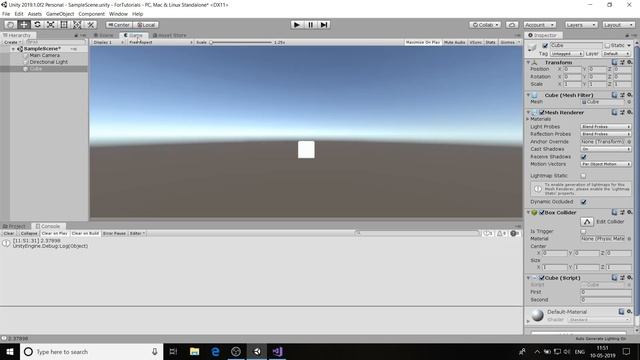Toggle console info message filter
The width and height of the screenshot is (640, 360).
pos(488,233)
